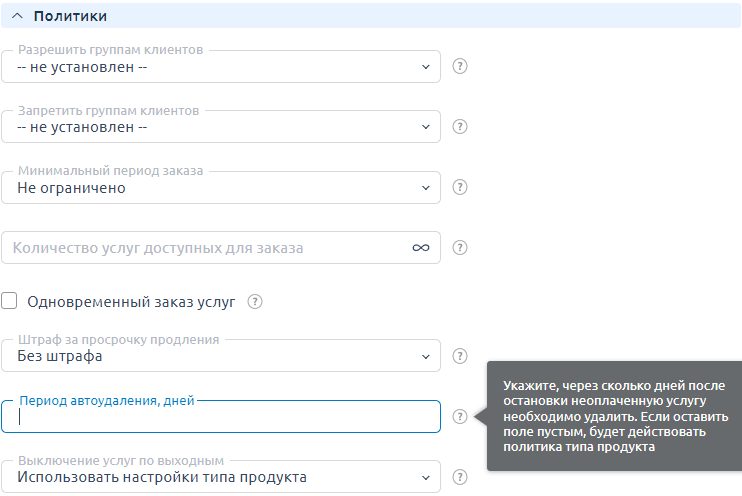Open the Запретить группам клиентов dropdown
Screen dimensions: 742x496
click(x=220, y=127)
